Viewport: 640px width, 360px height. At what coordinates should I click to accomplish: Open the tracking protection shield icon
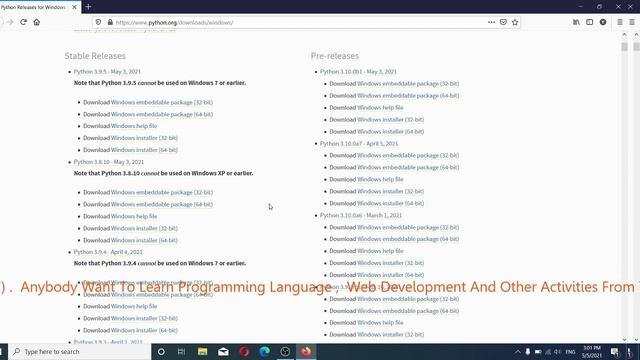(x=98, y=22)
